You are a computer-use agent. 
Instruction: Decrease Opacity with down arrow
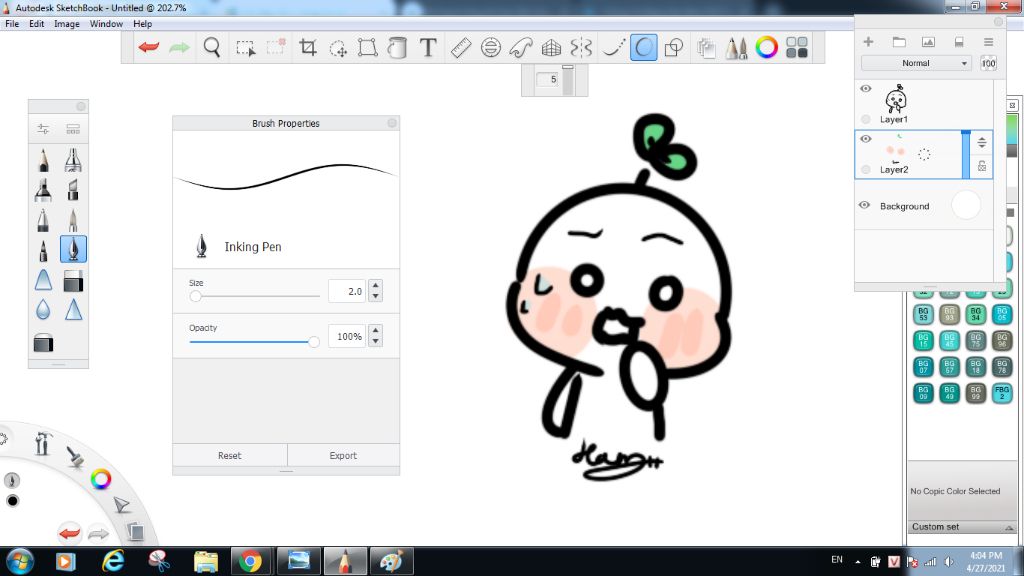(376, 342)
